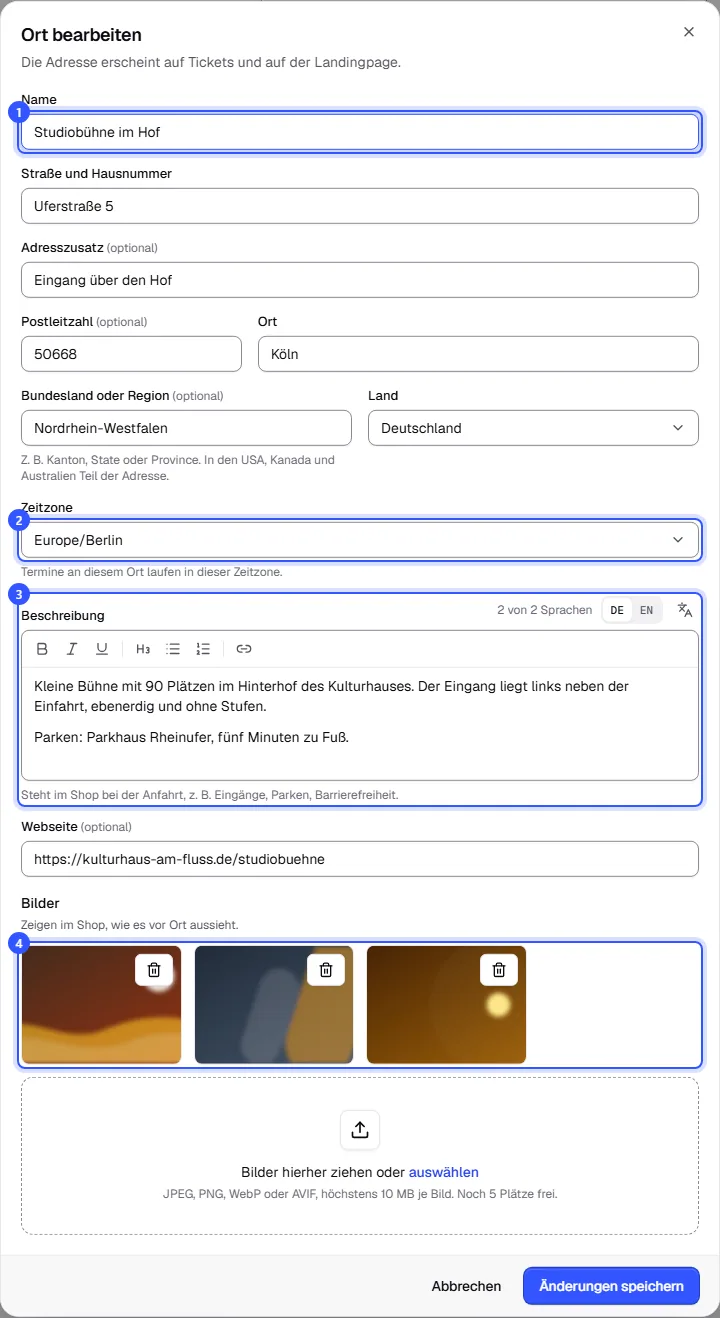Click the '2 von 2 Sprachen' text
720x1318 pixels.
(x=544, y=610)
